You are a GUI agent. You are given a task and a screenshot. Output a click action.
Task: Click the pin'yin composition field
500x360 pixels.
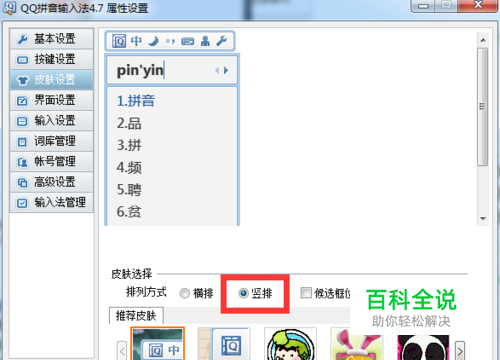172,70
